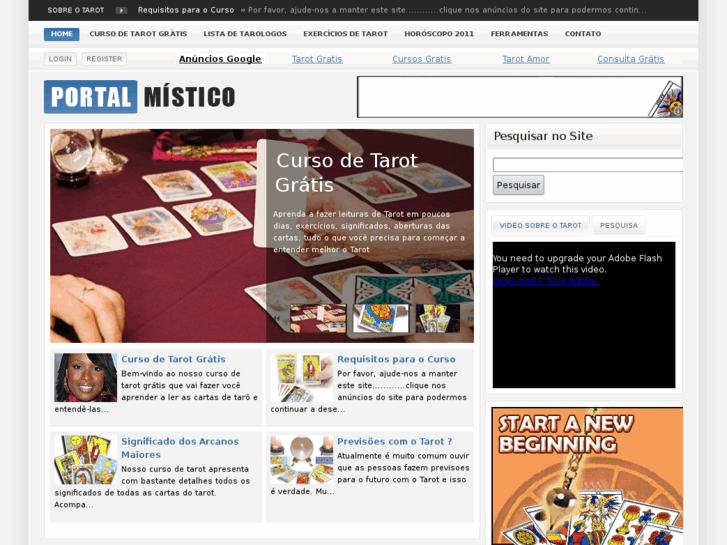Open Curso de Tarot Grátis article link
727x545 pixels.
pyautogui.click(x=173, y=359)
